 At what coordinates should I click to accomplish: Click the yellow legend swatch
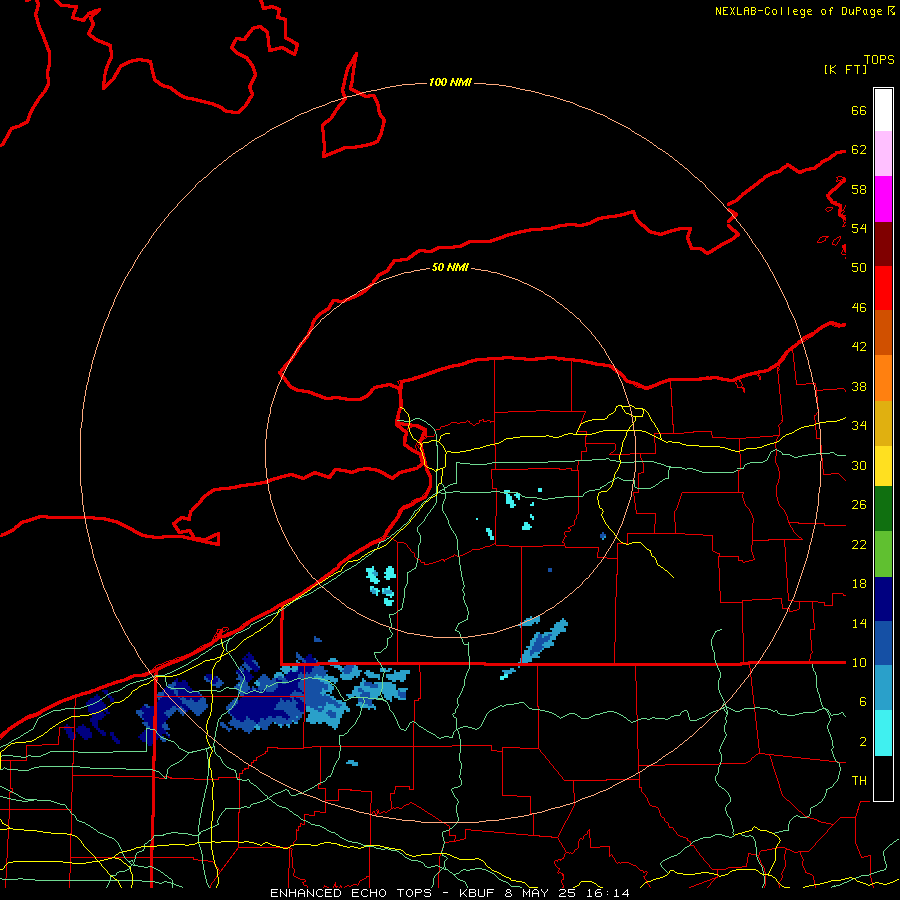point(883,465)
